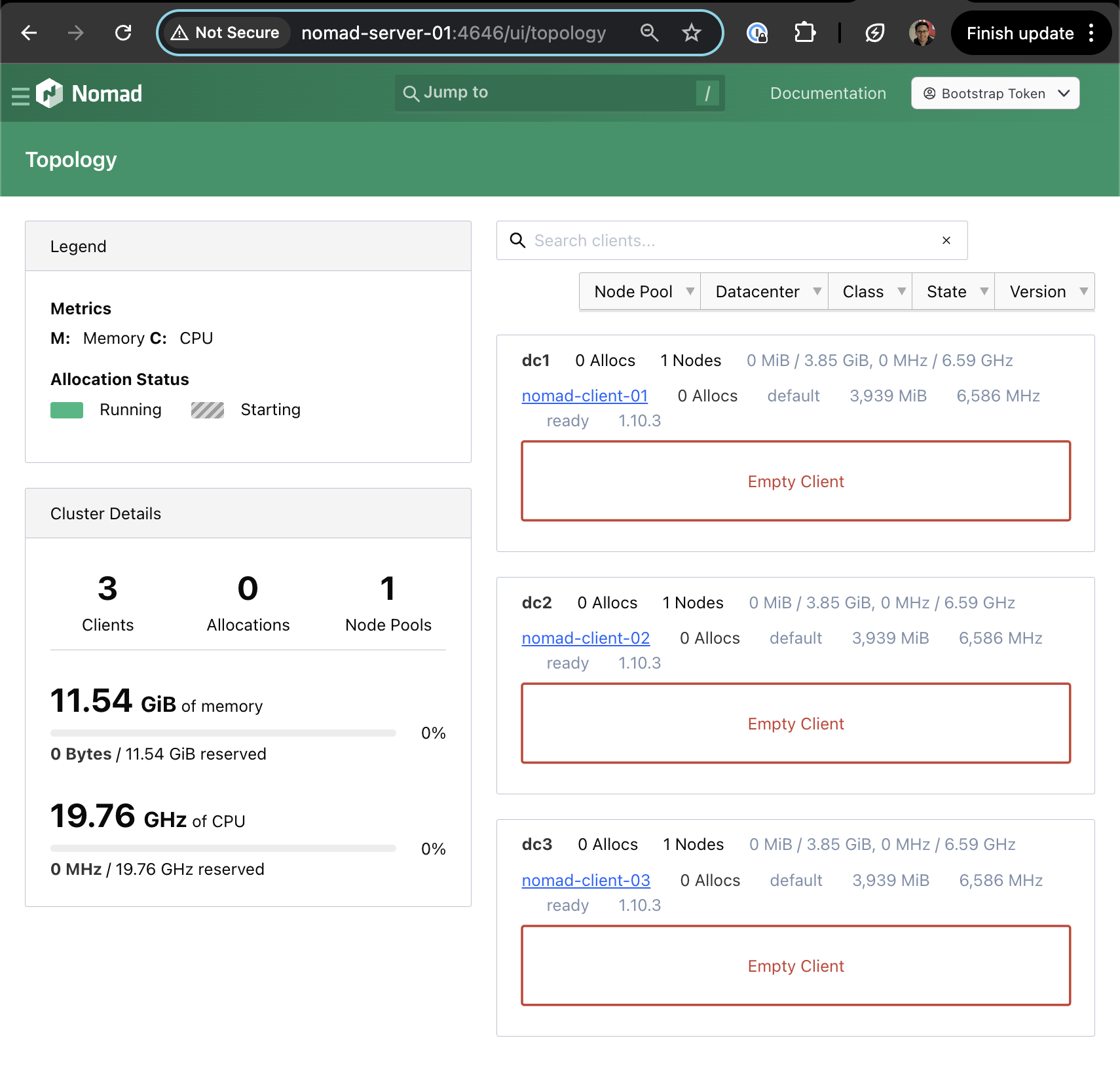
Task: Click the memory reserved progress bar
Action: 223,733
